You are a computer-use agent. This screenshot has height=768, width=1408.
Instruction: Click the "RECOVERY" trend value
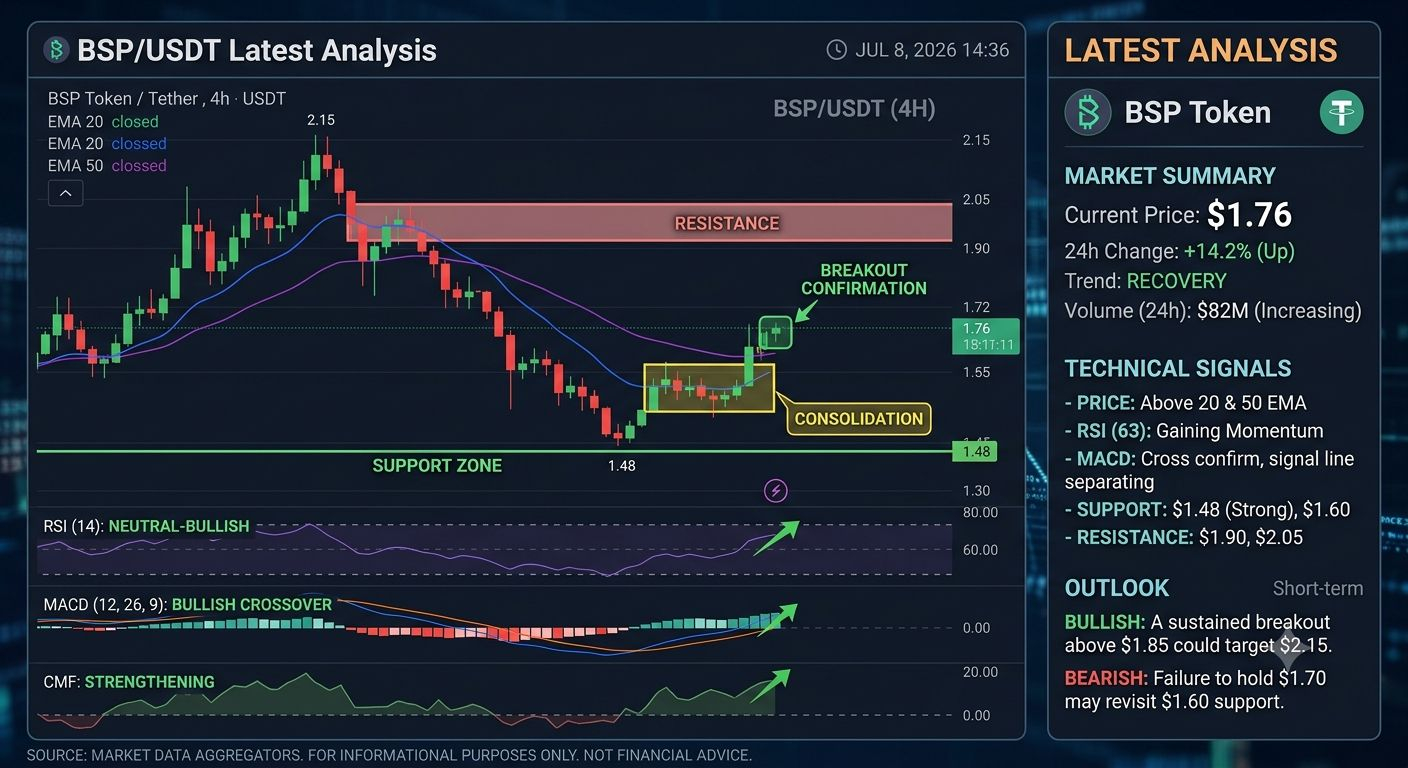coord(1176,281)
